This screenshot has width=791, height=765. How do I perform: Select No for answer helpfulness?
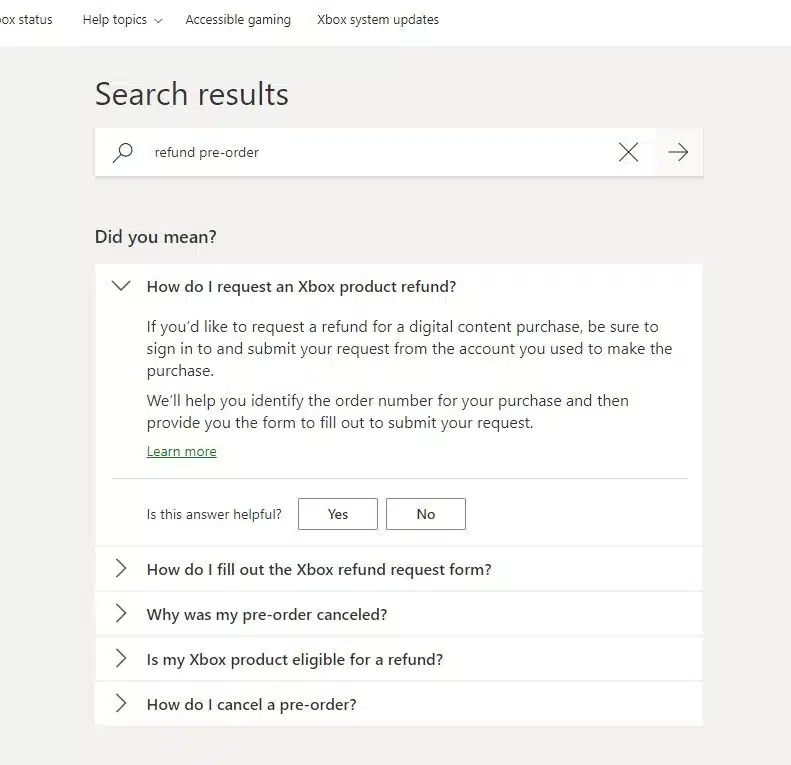426,514
